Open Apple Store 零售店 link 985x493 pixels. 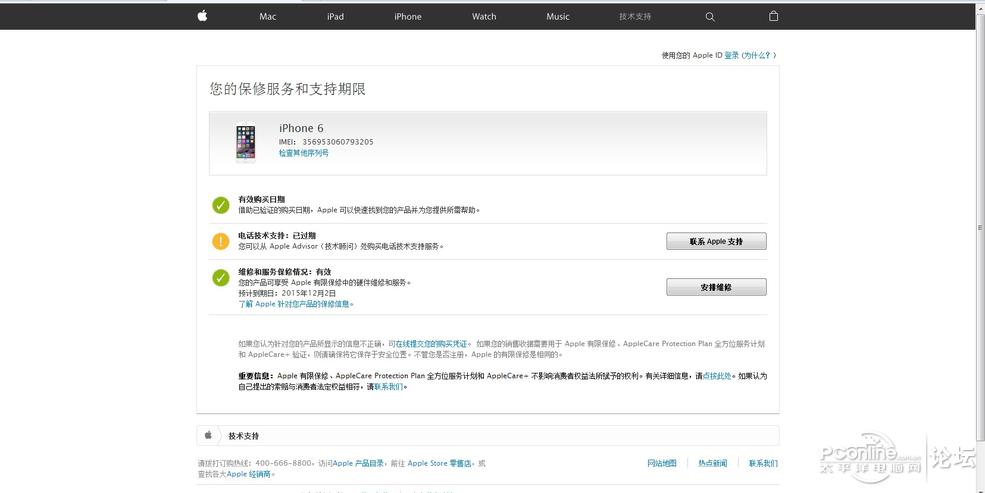pyautogui.click(x=439, y=463)
